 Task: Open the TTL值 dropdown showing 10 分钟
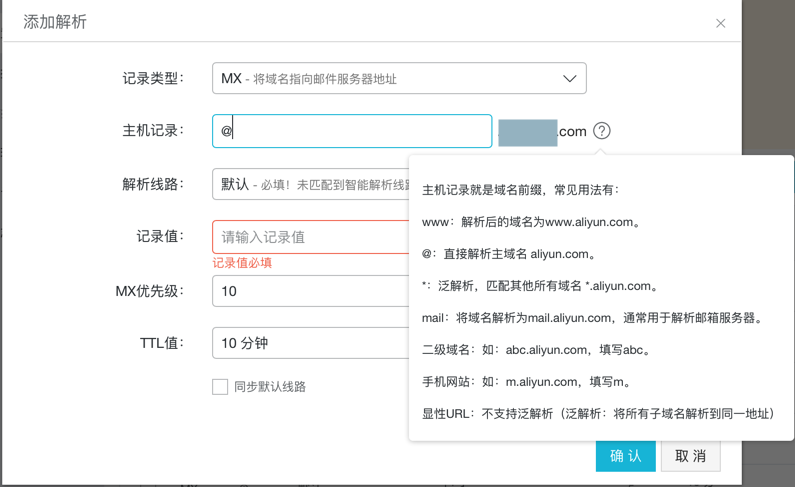point(312,343)
